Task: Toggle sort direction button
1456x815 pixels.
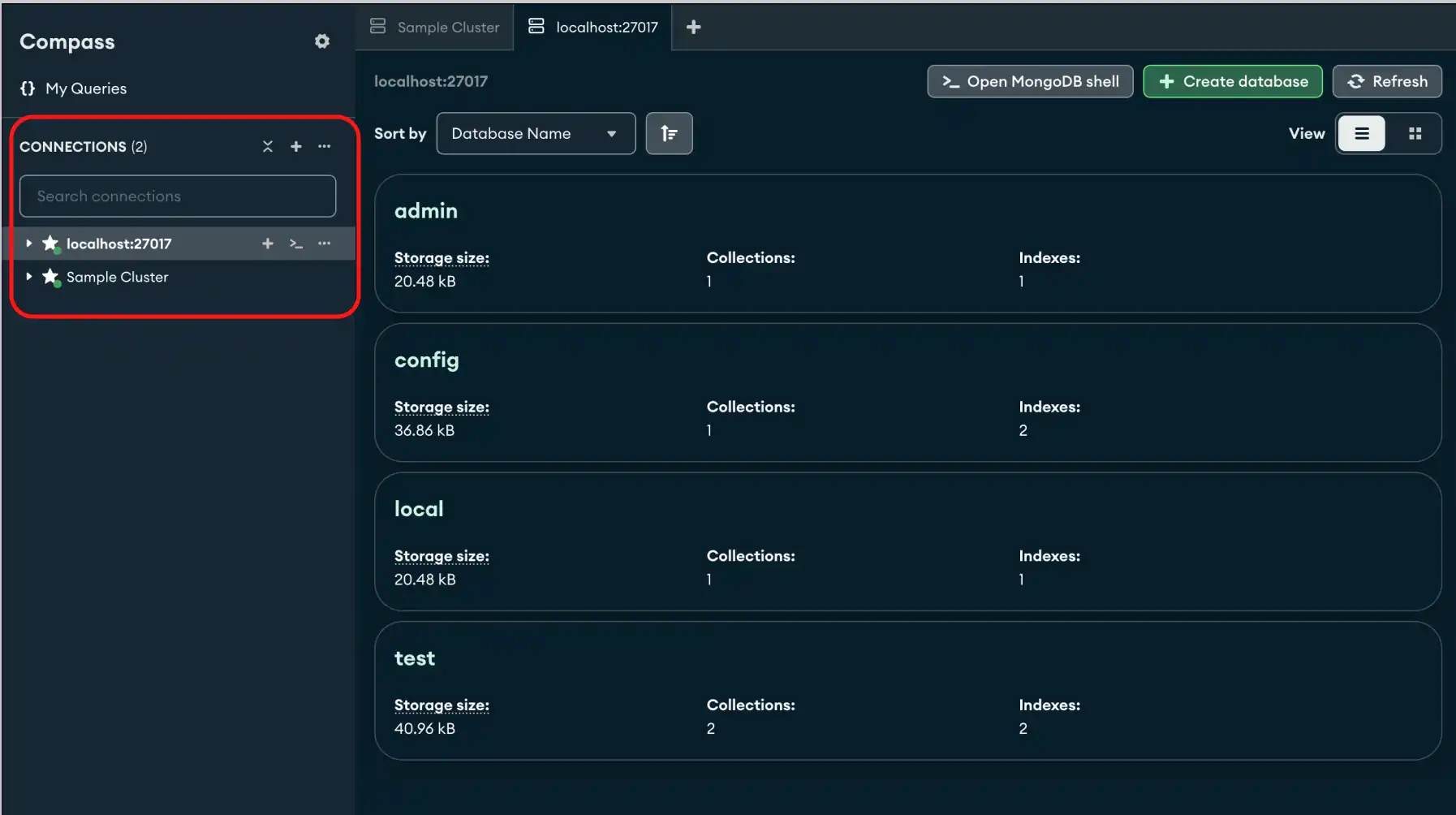Action: coord(669,133)
